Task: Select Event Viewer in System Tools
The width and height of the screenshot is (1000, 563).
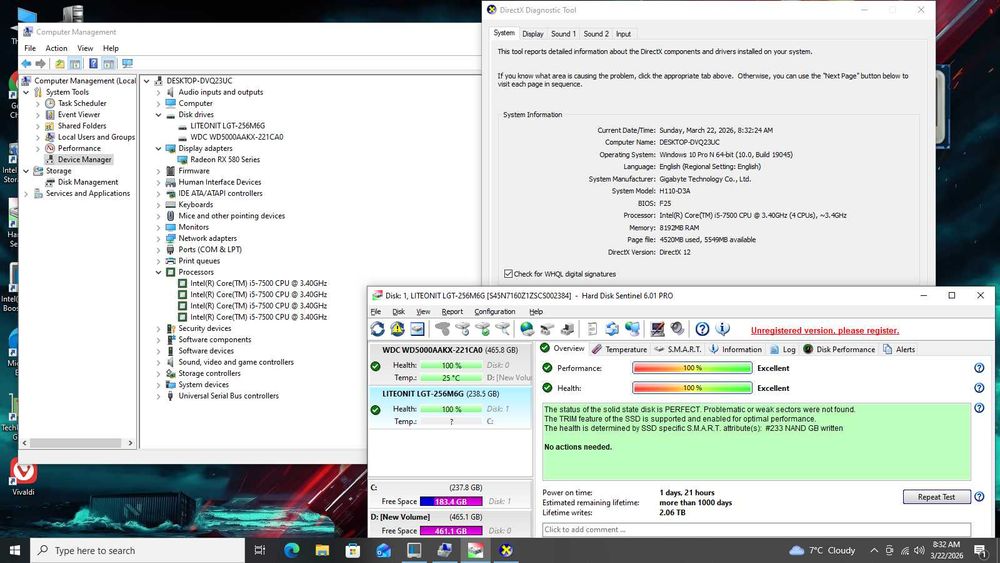Action: (79, 115)
